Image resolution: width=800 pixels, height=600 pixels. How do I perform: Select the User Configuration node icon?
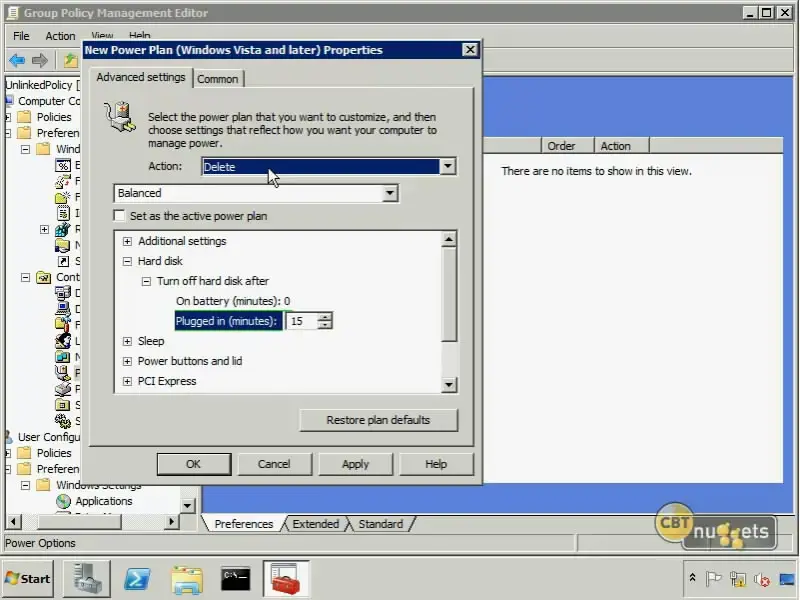[9, 437]
